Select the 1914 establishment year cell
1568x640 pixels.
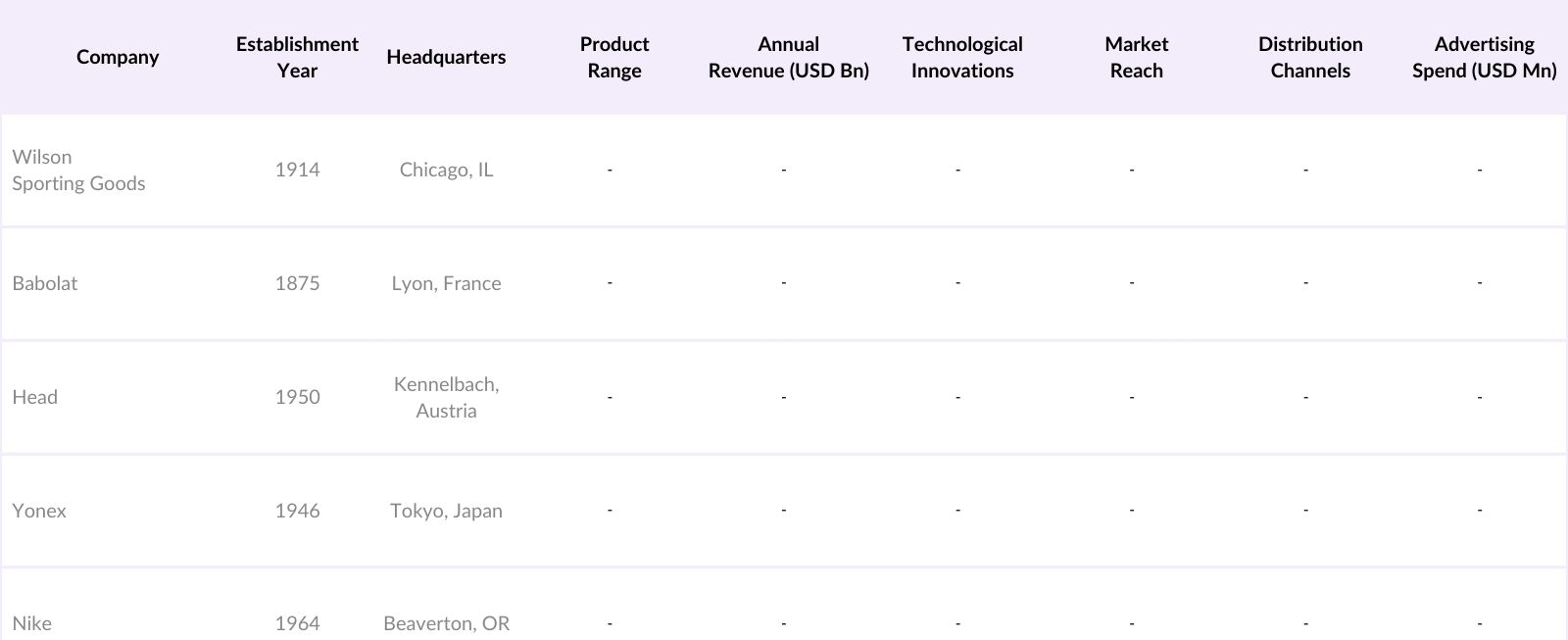pos(297,171)
